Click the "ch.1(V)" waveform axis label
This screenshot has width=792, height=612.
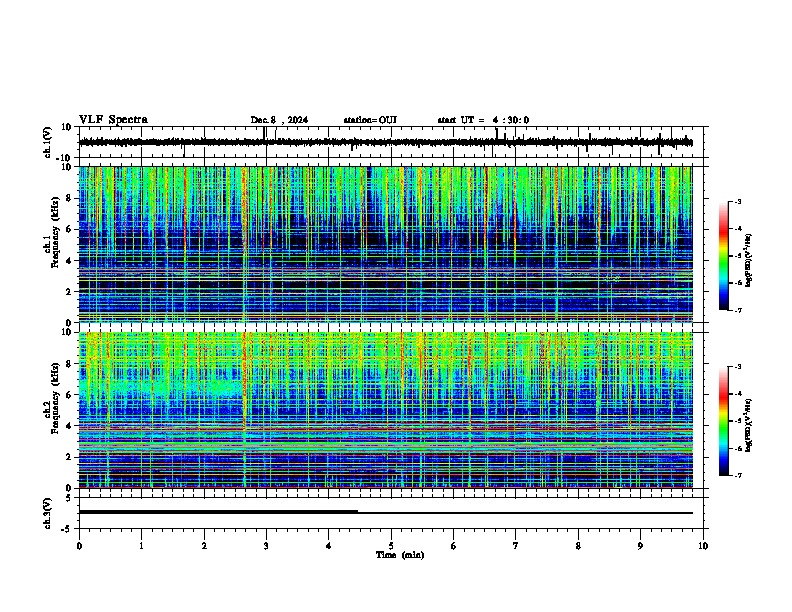[x=48, y=142]
